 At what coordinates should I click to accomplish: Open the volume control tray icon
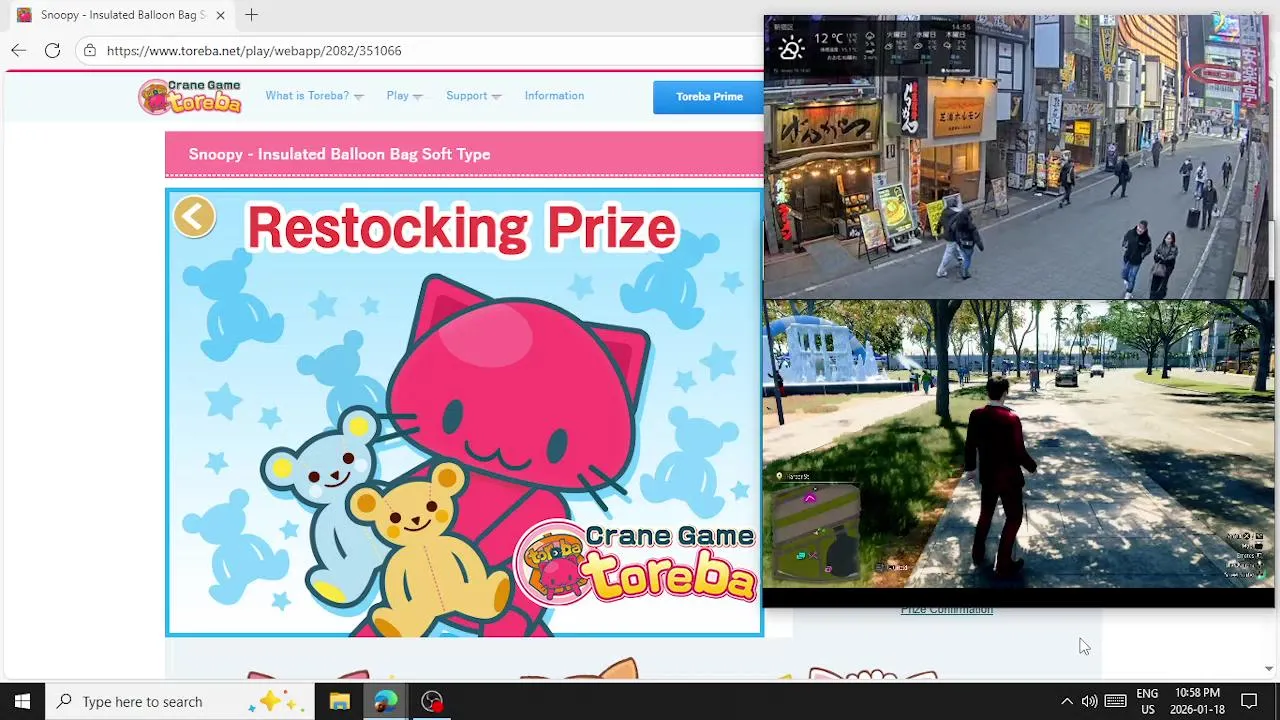click(x=1089, y=702)
